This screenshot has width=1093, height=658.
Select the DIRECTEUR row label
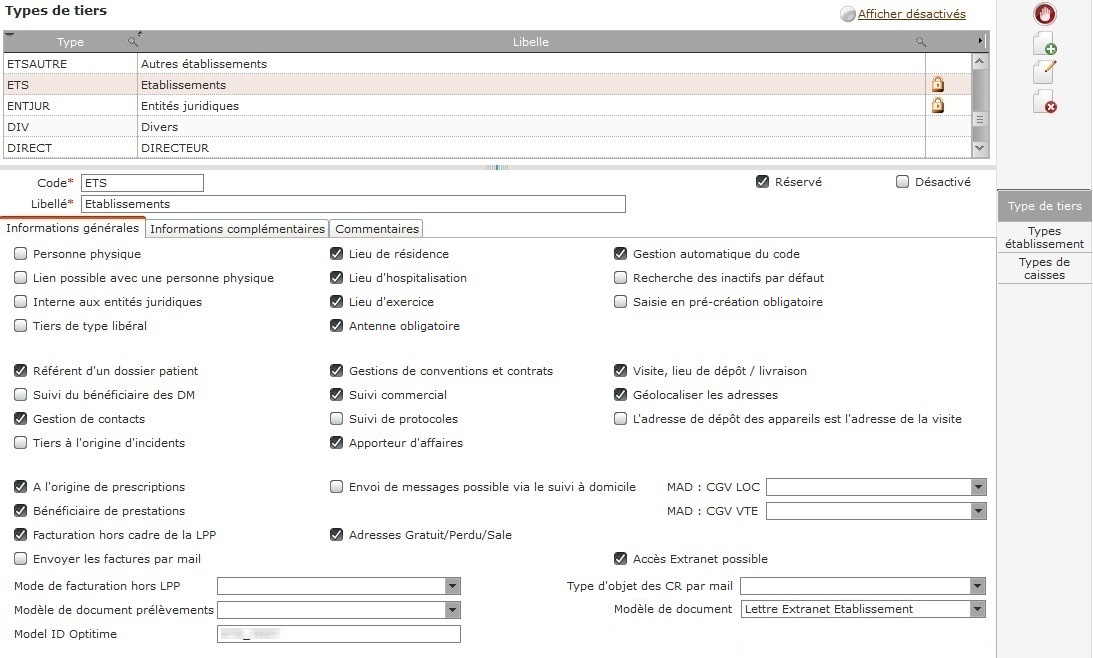click(175, 148)
